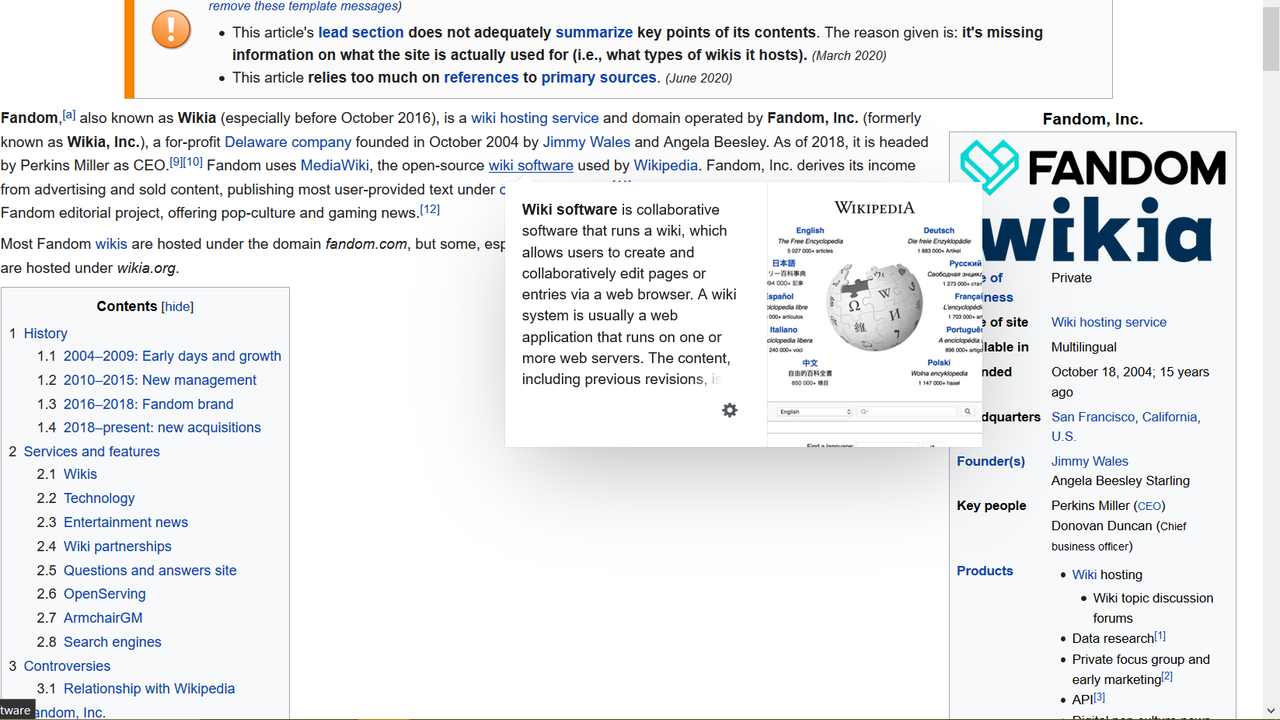Click the MediaWiki link

335,165
